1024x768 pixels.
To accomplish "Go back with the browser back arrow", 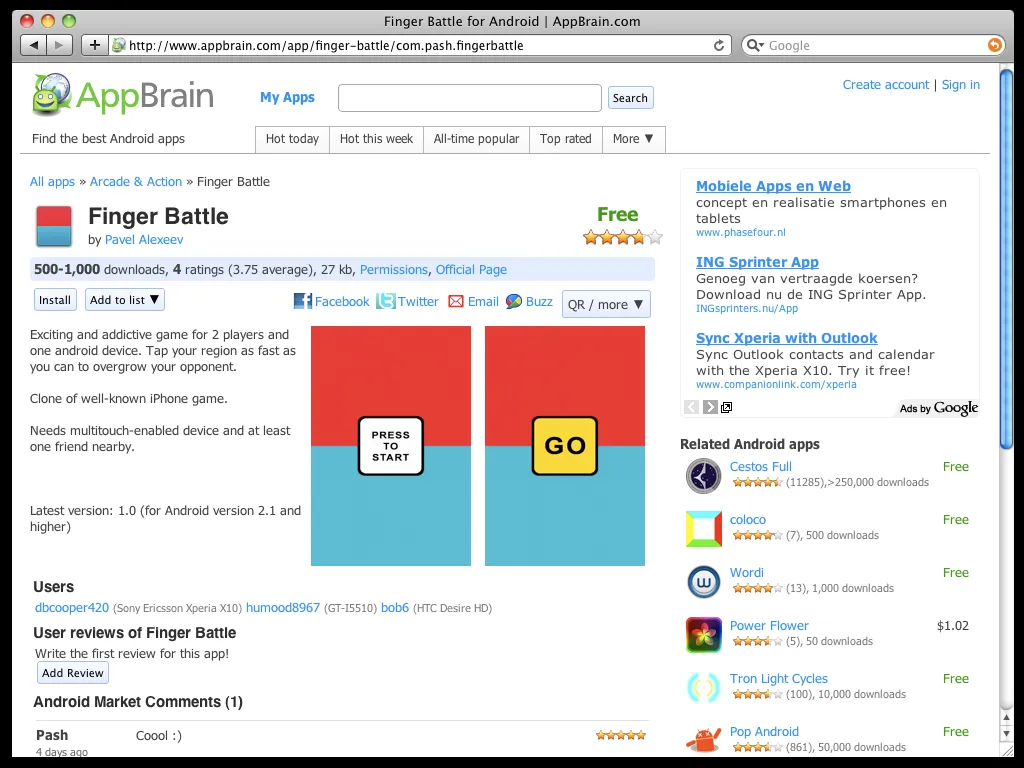I will point(33,45).
